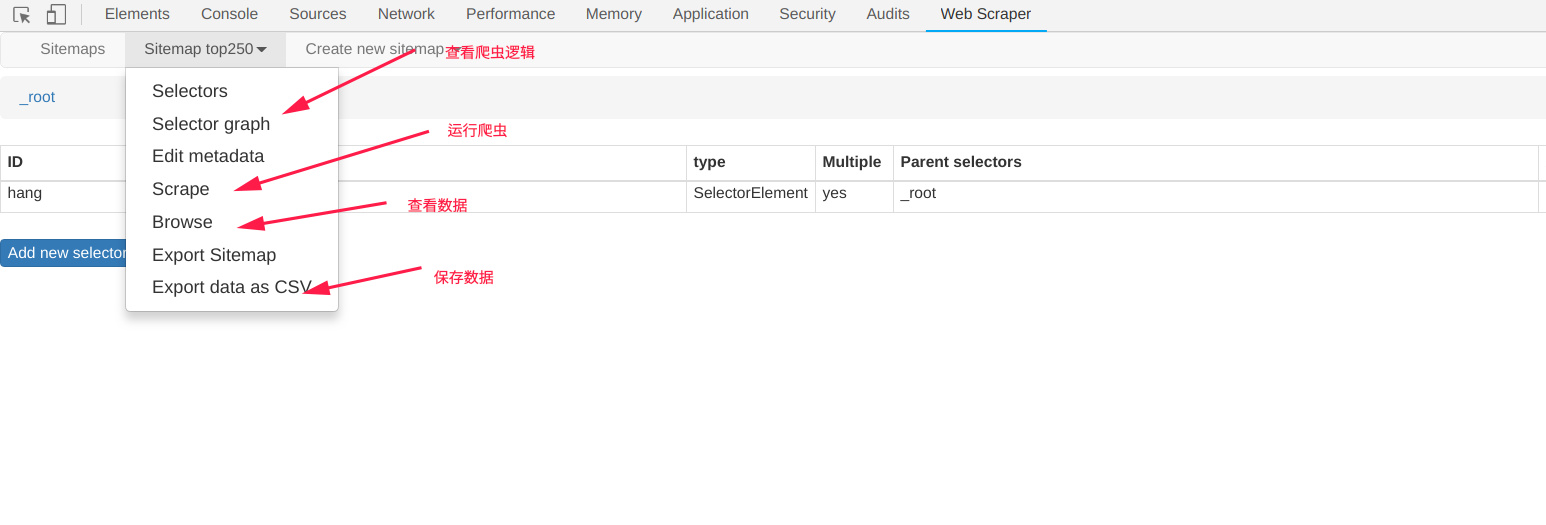
Task: Open the Console tab
Action: coord(229,14)
